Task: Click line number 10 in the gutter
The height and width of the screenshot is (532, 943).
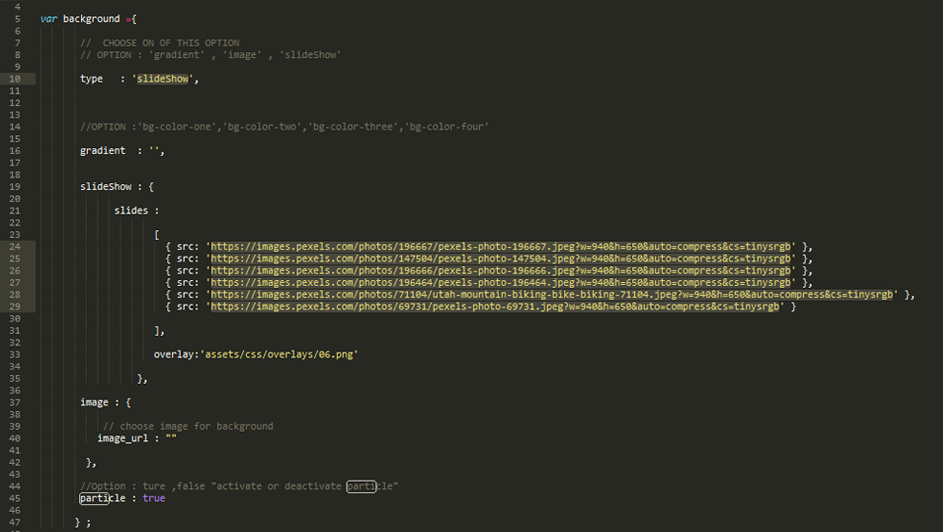Action: [15, 79]
